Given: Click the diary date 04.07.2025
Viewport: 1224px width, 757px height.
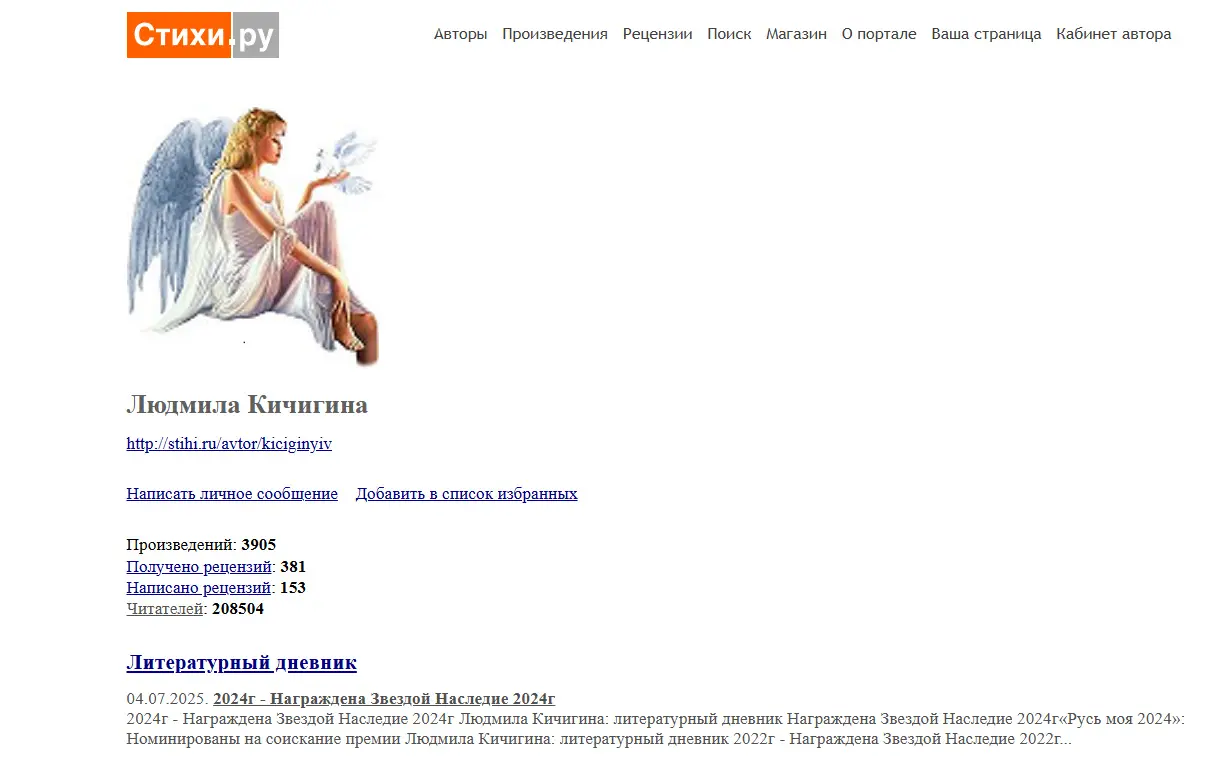Looking at the screenshot, I should pos(168,699).
